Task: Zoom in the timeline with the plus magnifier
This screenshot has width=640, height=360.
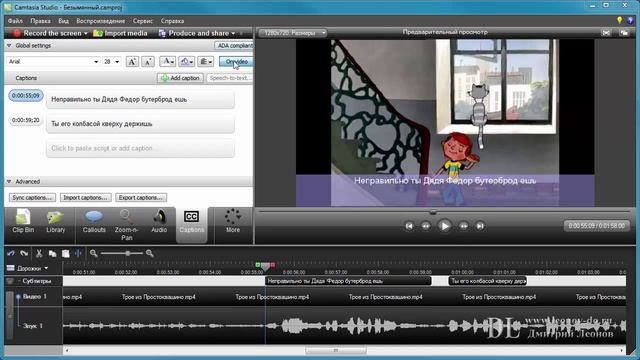Action: click(149, 253)
